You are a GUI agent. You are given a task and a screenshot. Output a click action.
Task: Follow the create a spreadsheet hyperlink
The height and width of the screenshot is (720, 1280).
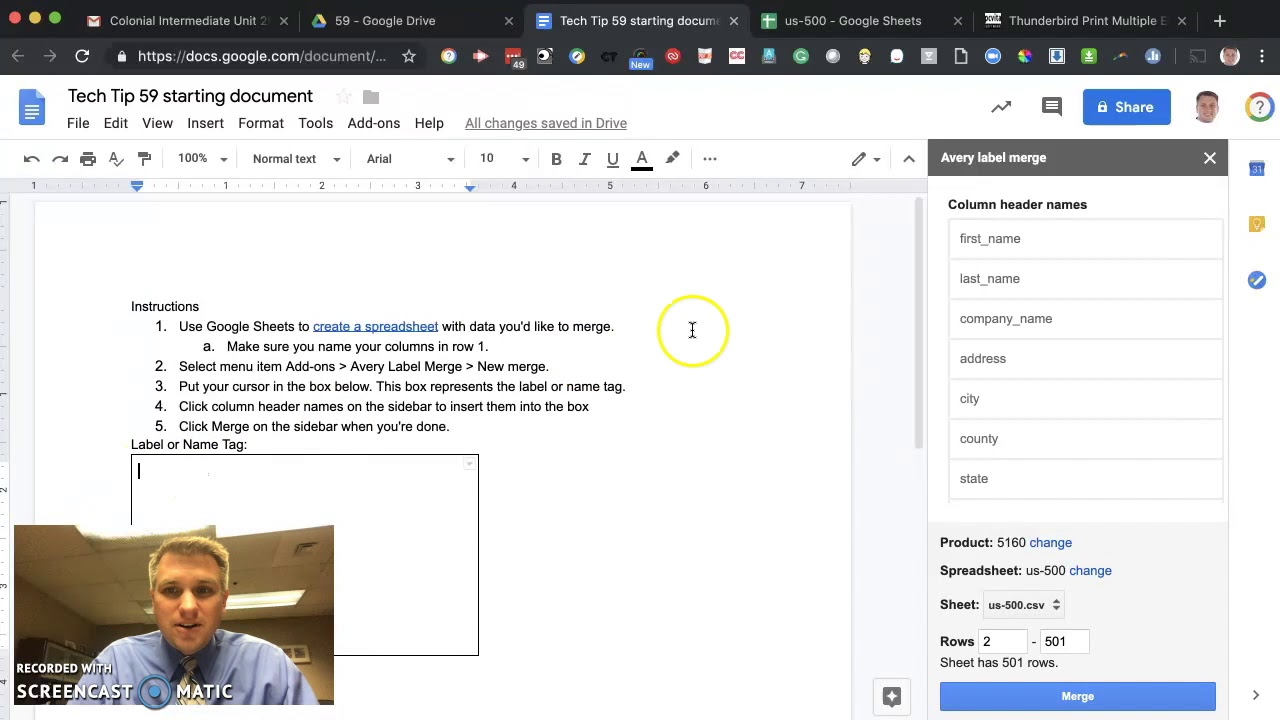click(x=375, y=327)
